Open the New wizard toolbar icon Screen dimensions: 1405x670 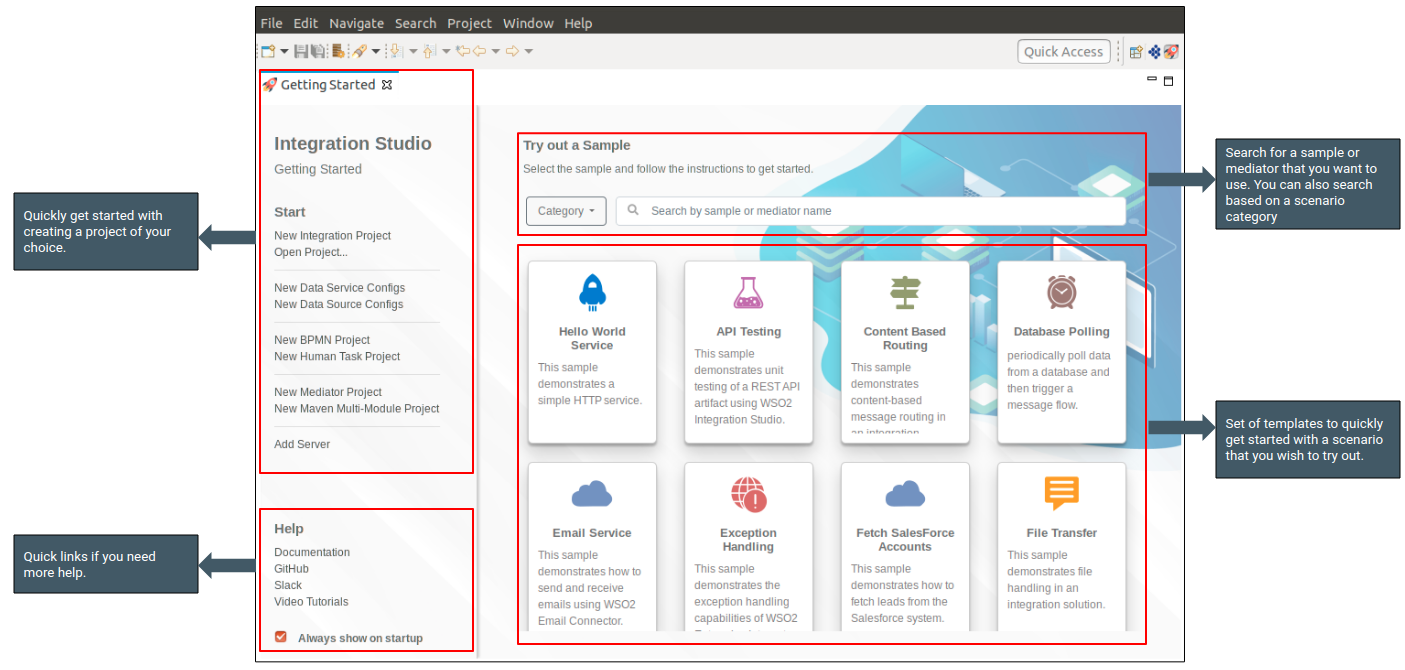click(266, 51)
